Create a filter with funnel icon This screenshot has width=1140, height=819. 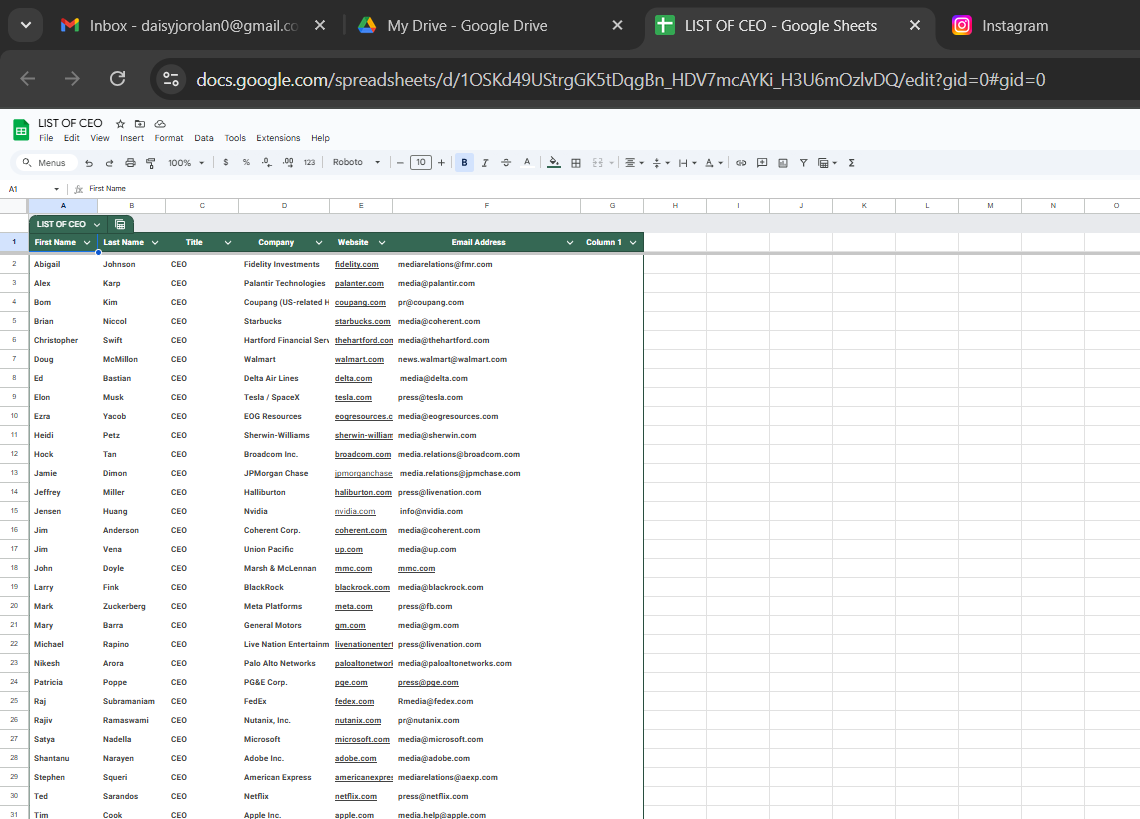click(803, 163)
